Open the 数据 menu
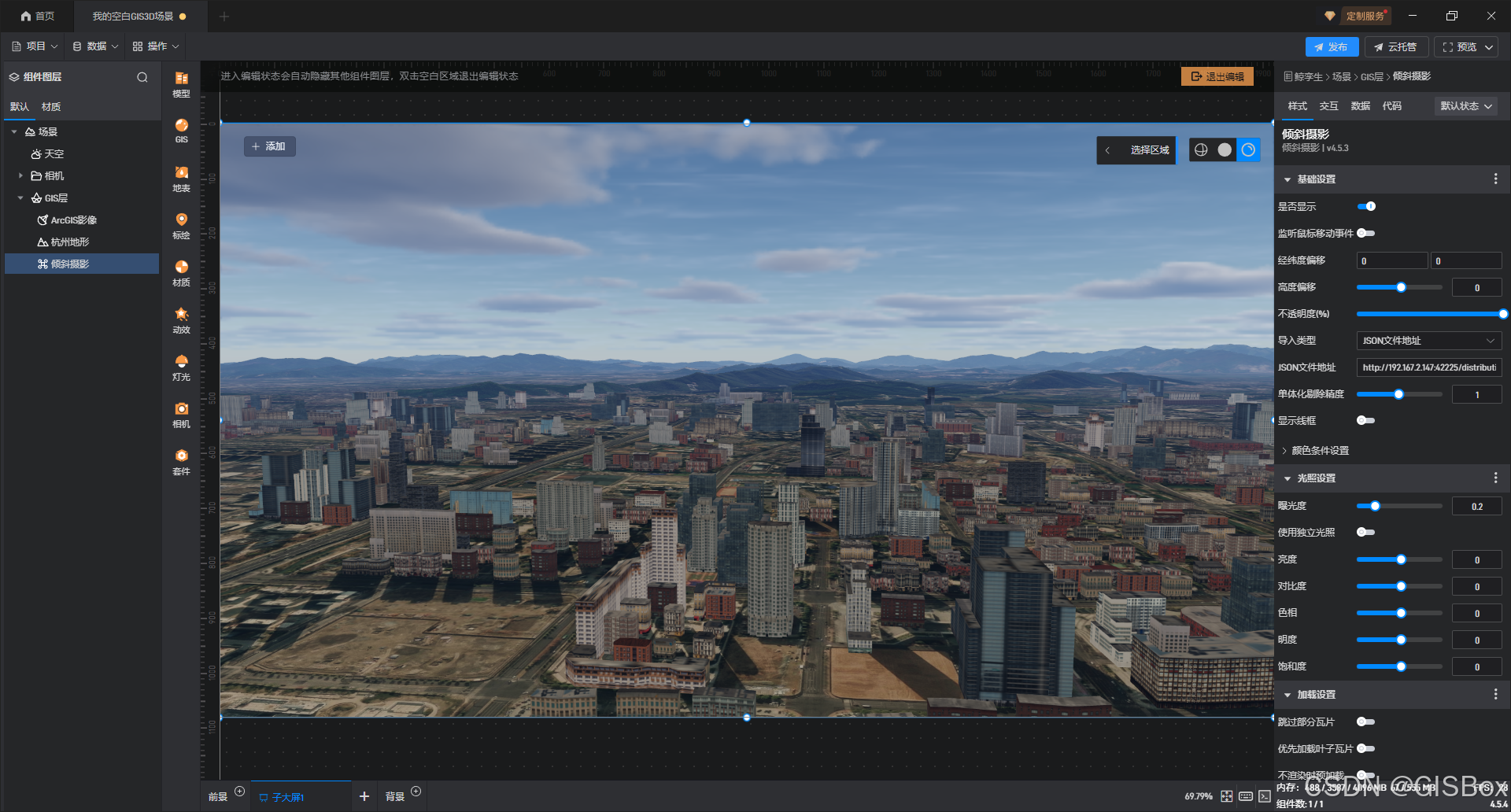 click(x=95, y=46)
